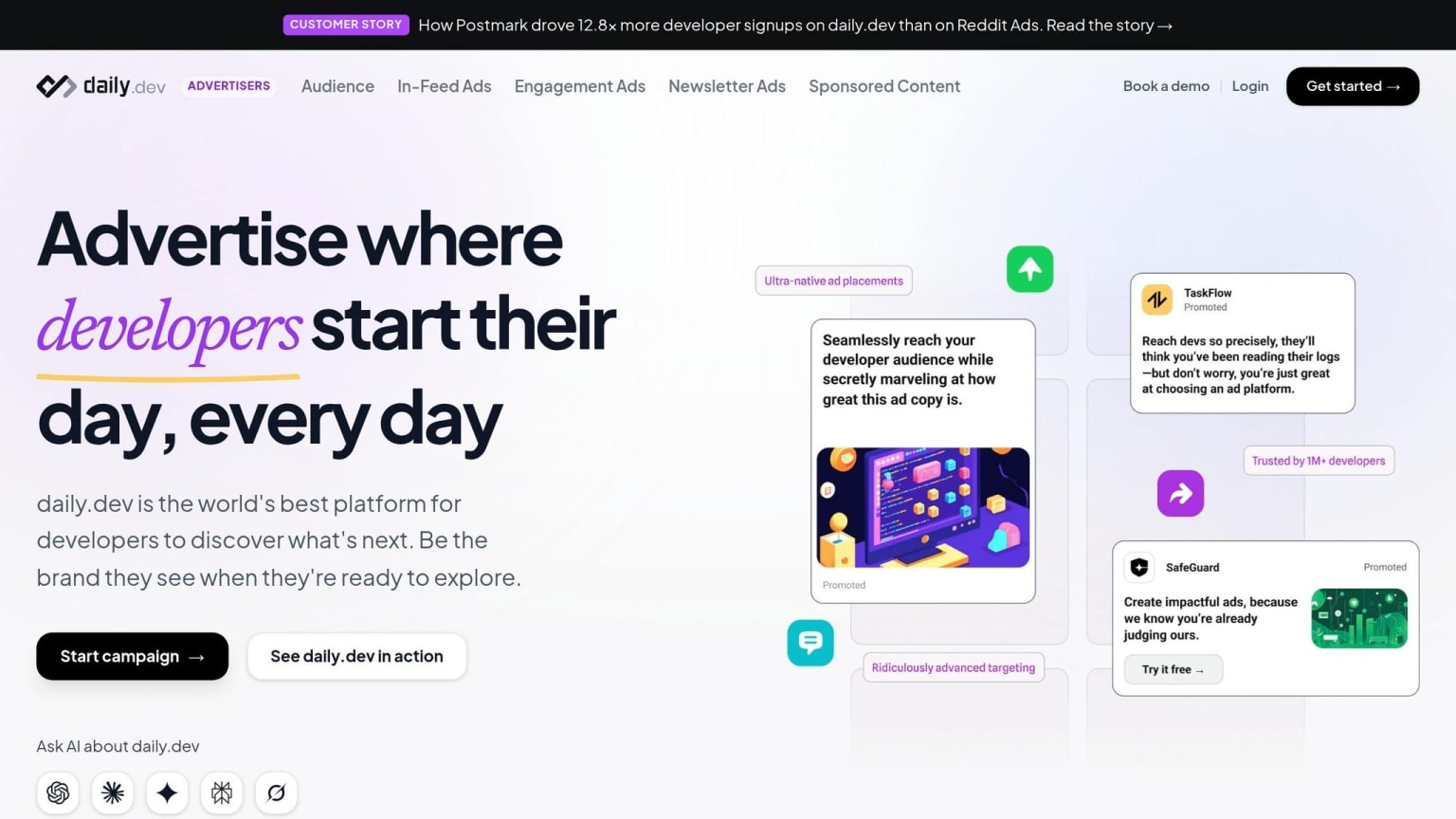The width and height of the screenshot is (1456, 819).
Task: Open the Login link
Action: [x=1250, y=86]
